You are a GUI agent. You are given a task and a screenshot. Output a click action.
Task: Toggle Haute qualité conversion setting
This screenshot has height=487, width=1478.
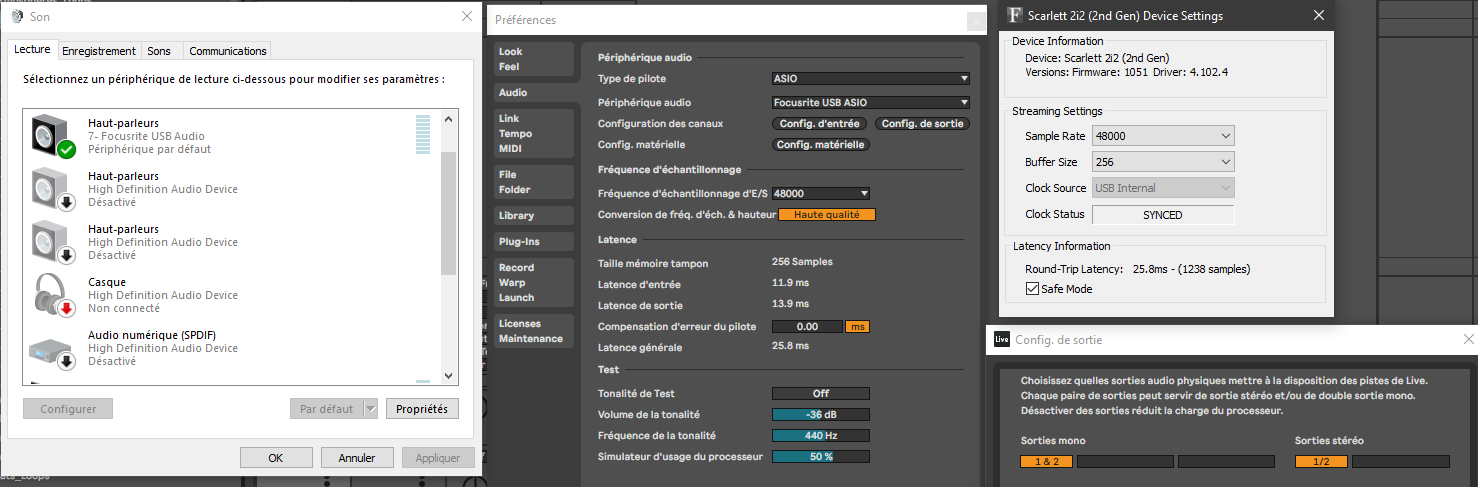click(x=827, y=215)
